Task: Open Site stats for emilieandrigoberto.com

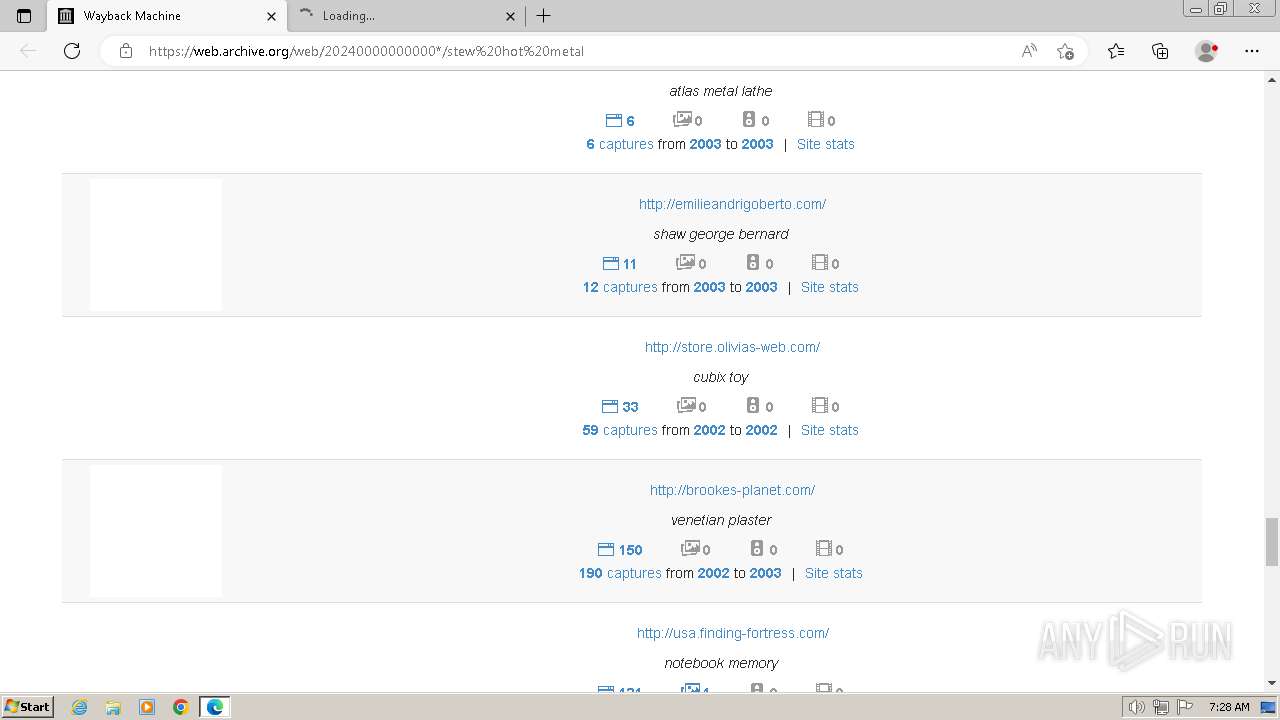Action: (x=830, y=287)
